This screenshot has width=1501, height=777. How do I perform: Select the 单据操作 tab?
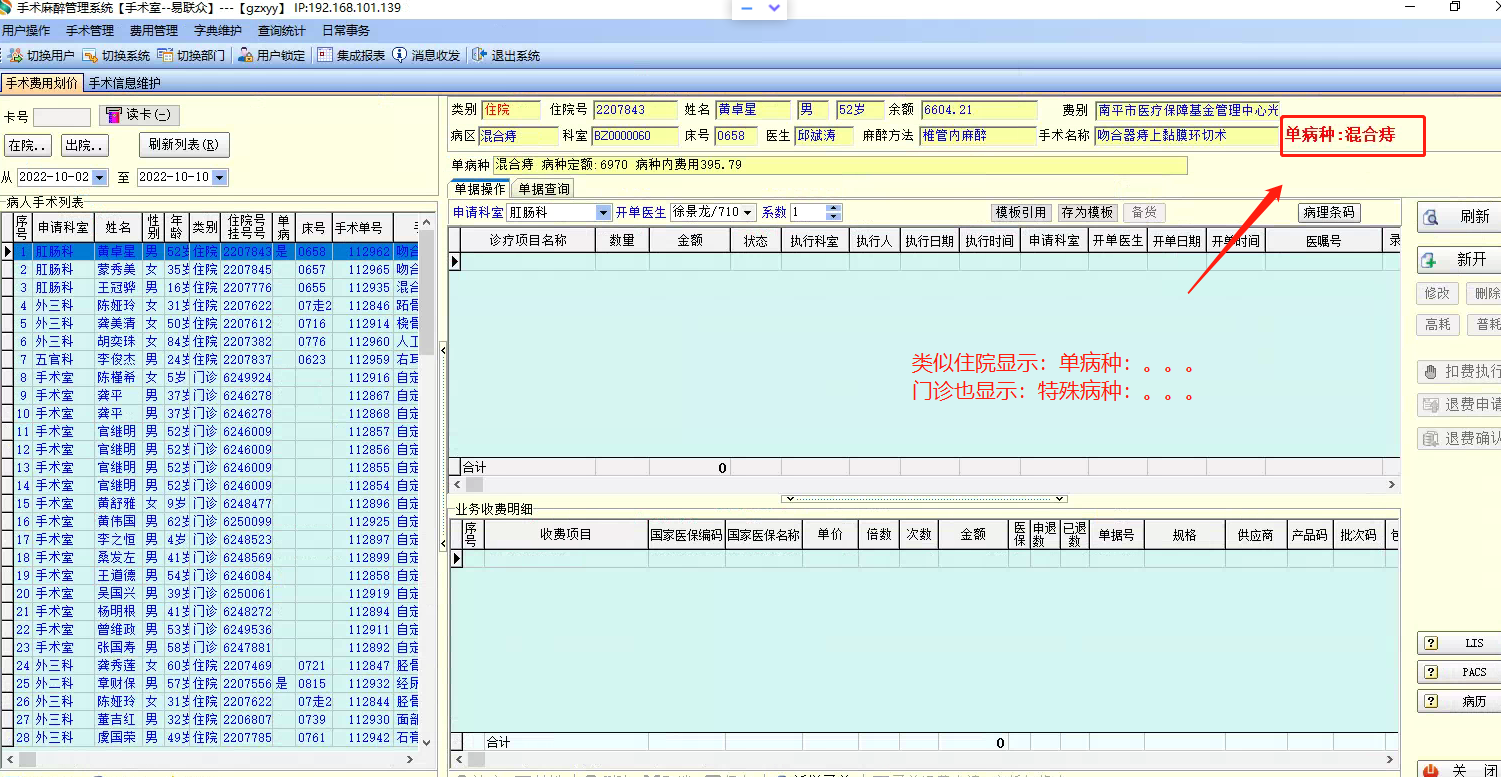(480, 189)
